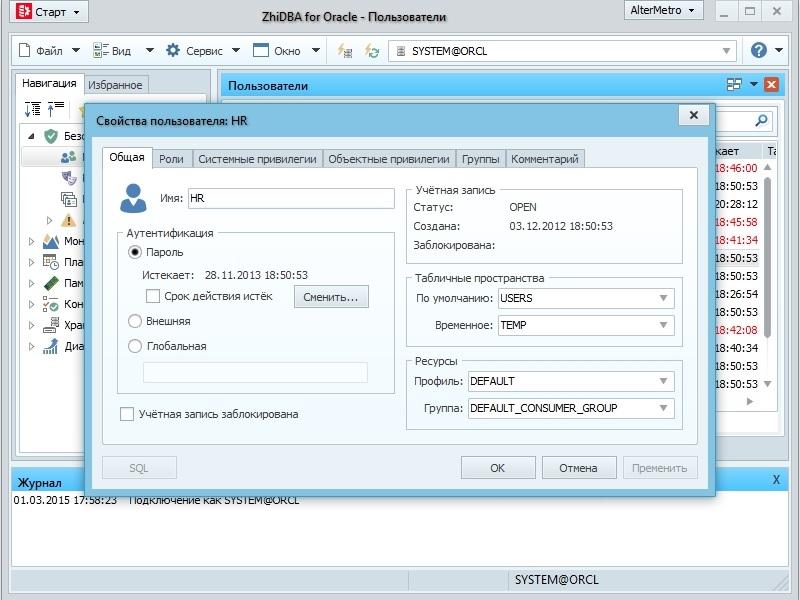The width and height of the screenshot is (800, 600).
Task: Click the scroll-down arrow in users list
Action: 767,384
